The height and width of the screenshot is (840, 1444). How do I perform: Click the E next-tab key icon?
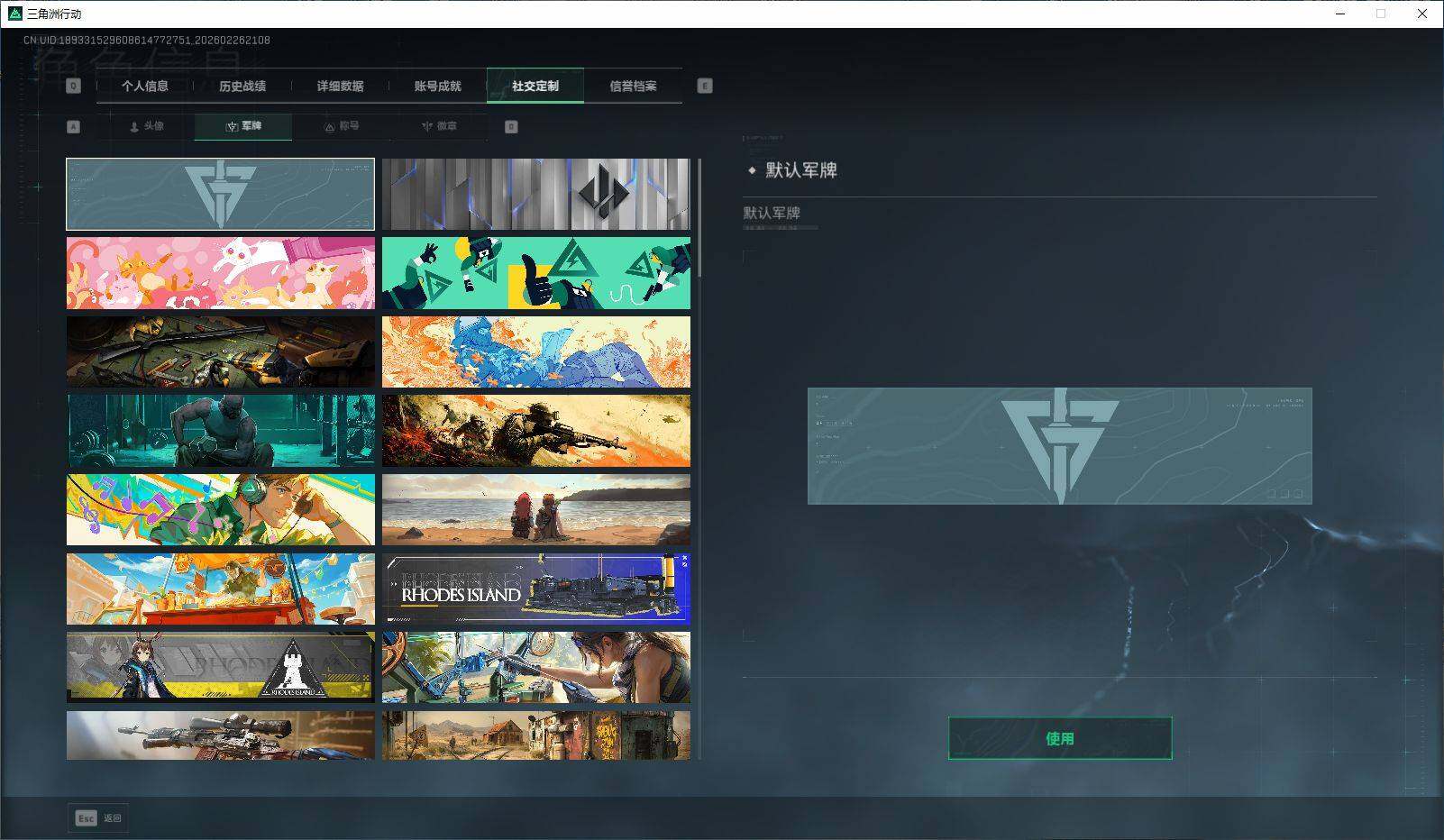coord(705,86)
